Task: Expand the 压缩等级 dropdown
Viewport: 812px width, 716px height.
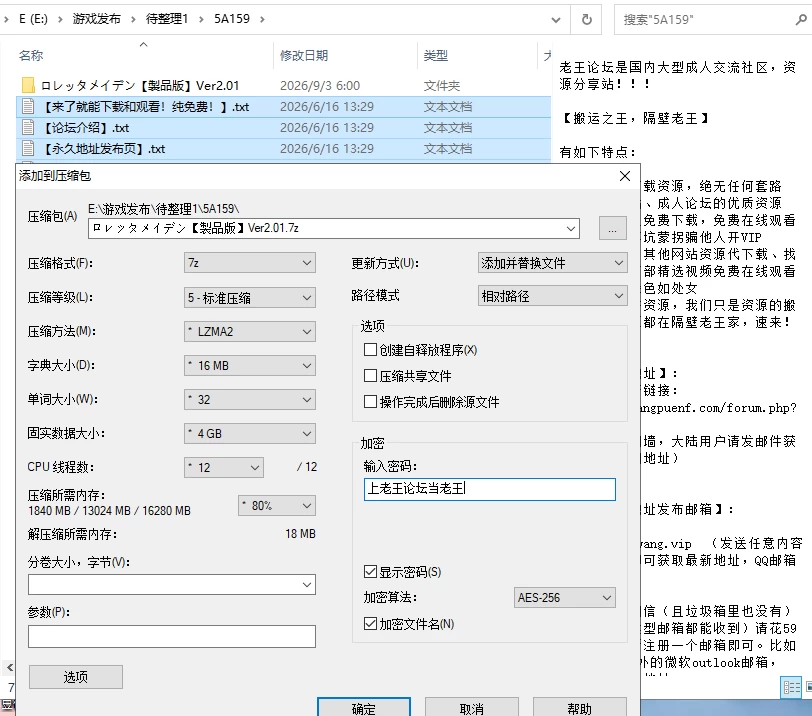Action: [250, 298]
